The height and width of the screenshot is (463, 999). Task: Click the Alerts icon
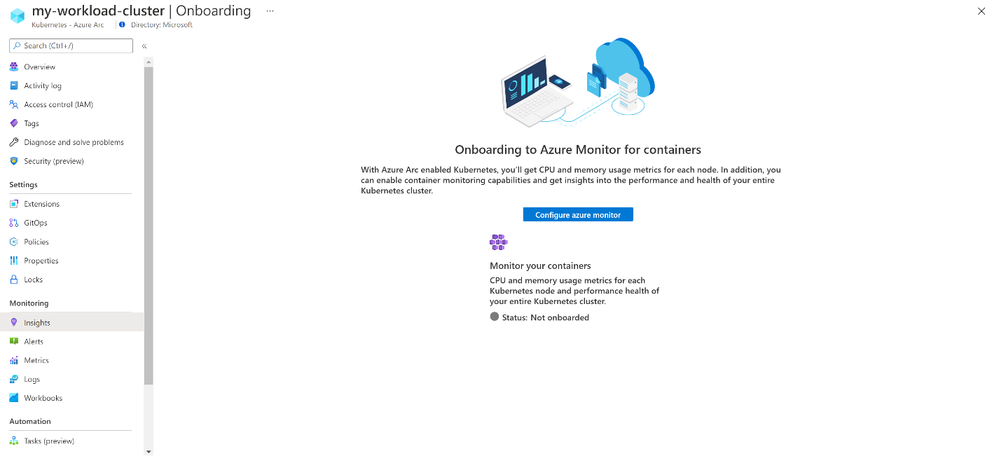[14, 341]
